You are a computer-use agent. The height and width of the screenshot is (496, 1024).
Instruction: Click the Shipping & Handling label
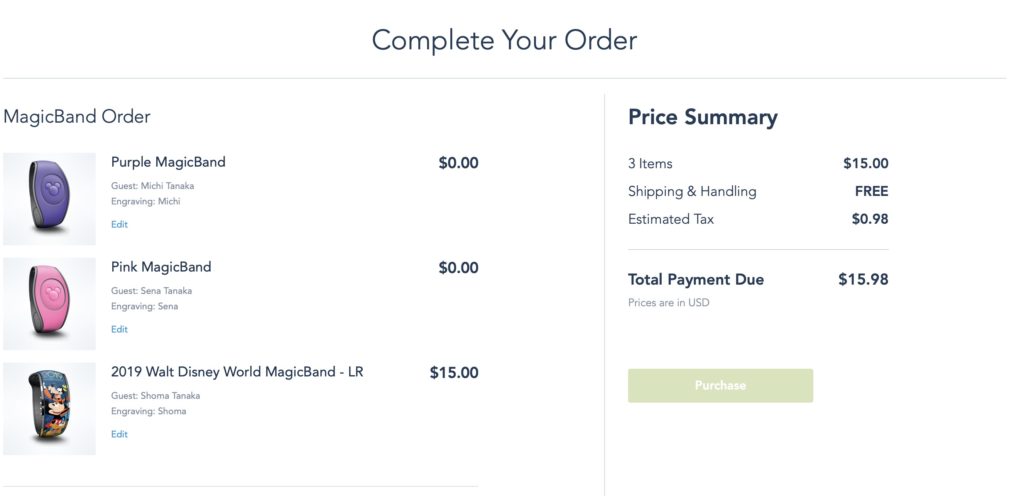pyautogui.click(x=692, y=191)
